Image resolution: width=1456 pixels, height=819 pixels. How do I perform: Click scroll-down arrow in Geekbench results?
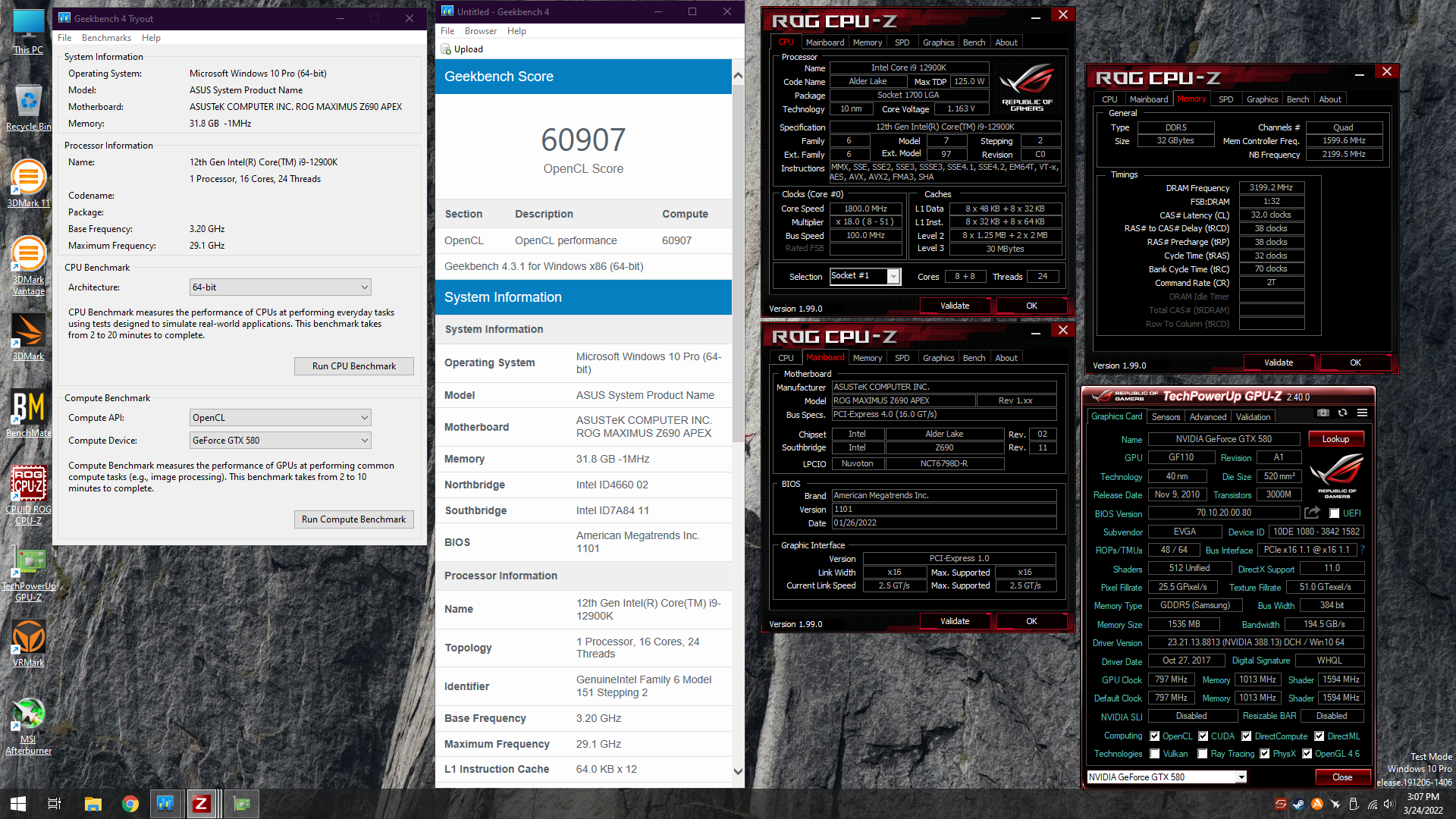click(738, 771)
